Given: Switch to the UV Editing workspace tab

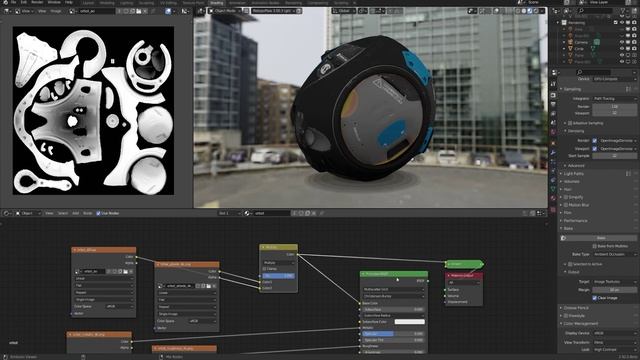Looking at the screenshot, I should [x=168, y=2].
